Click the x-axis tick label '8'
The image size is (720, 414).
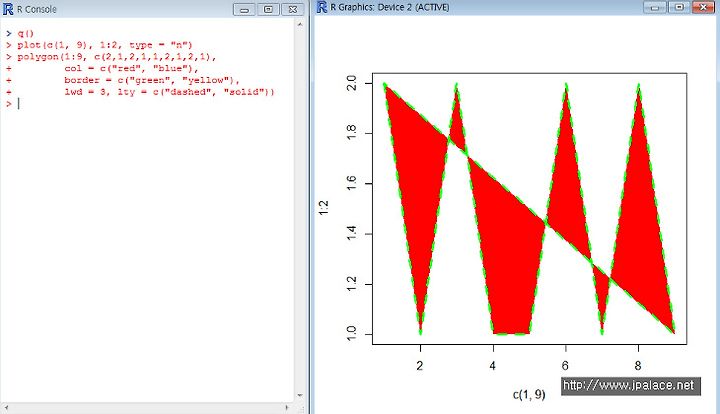click(638, 366)
